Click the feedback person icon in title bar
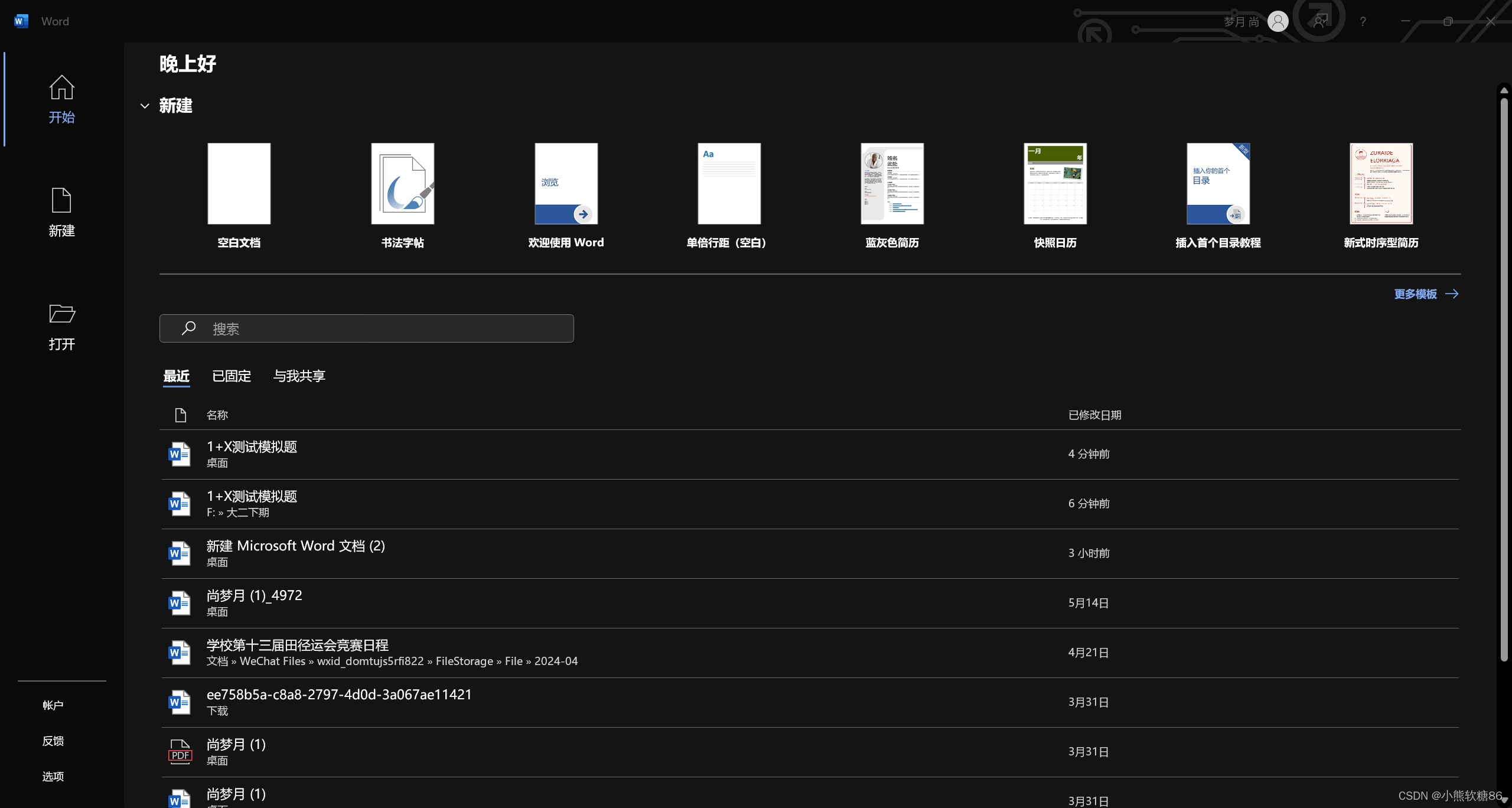The width and height of the screenshot is (1512, 808). click(1320, 22)
